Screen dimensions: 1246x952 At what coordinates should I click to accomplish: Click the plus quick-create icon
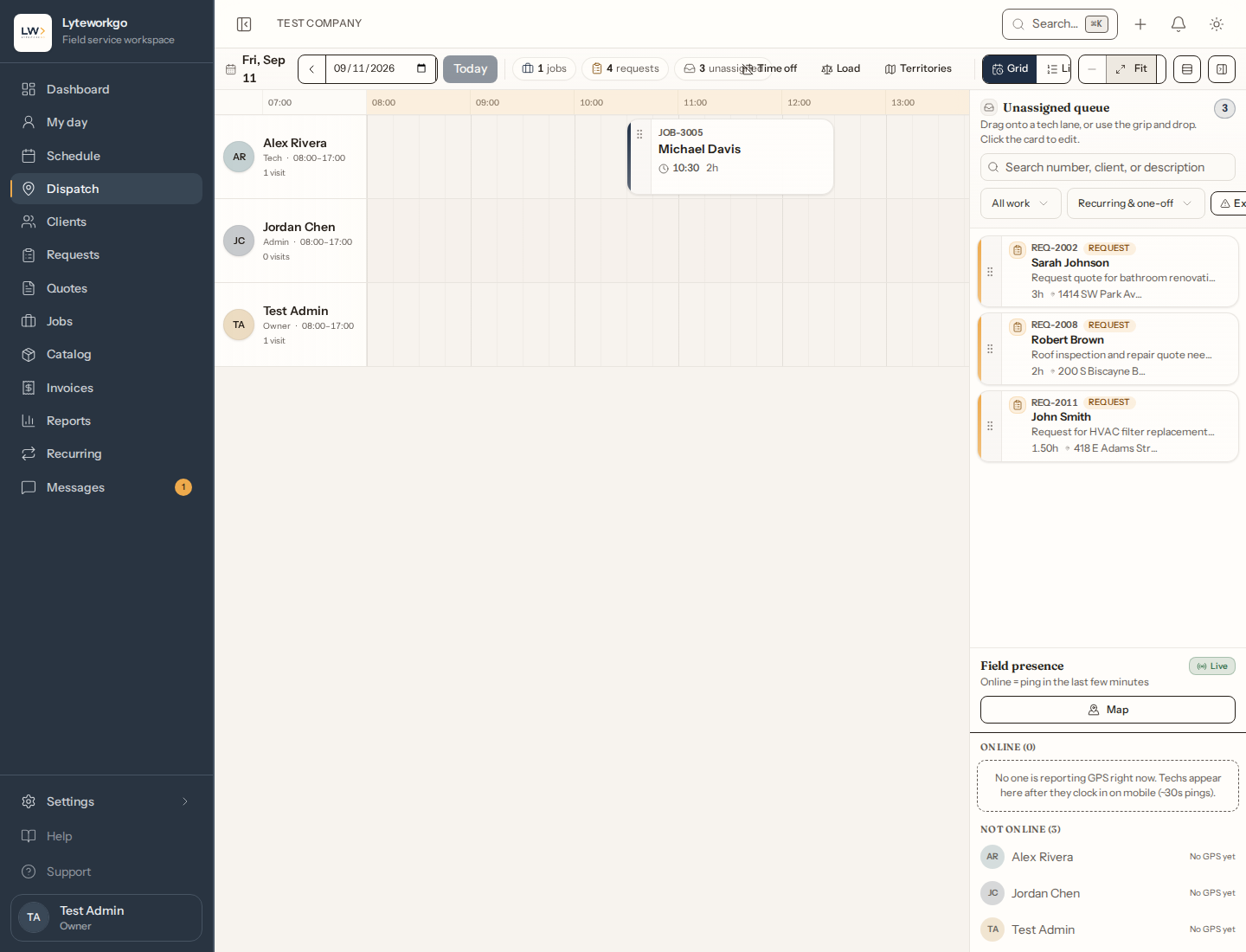click(1140, 24)
